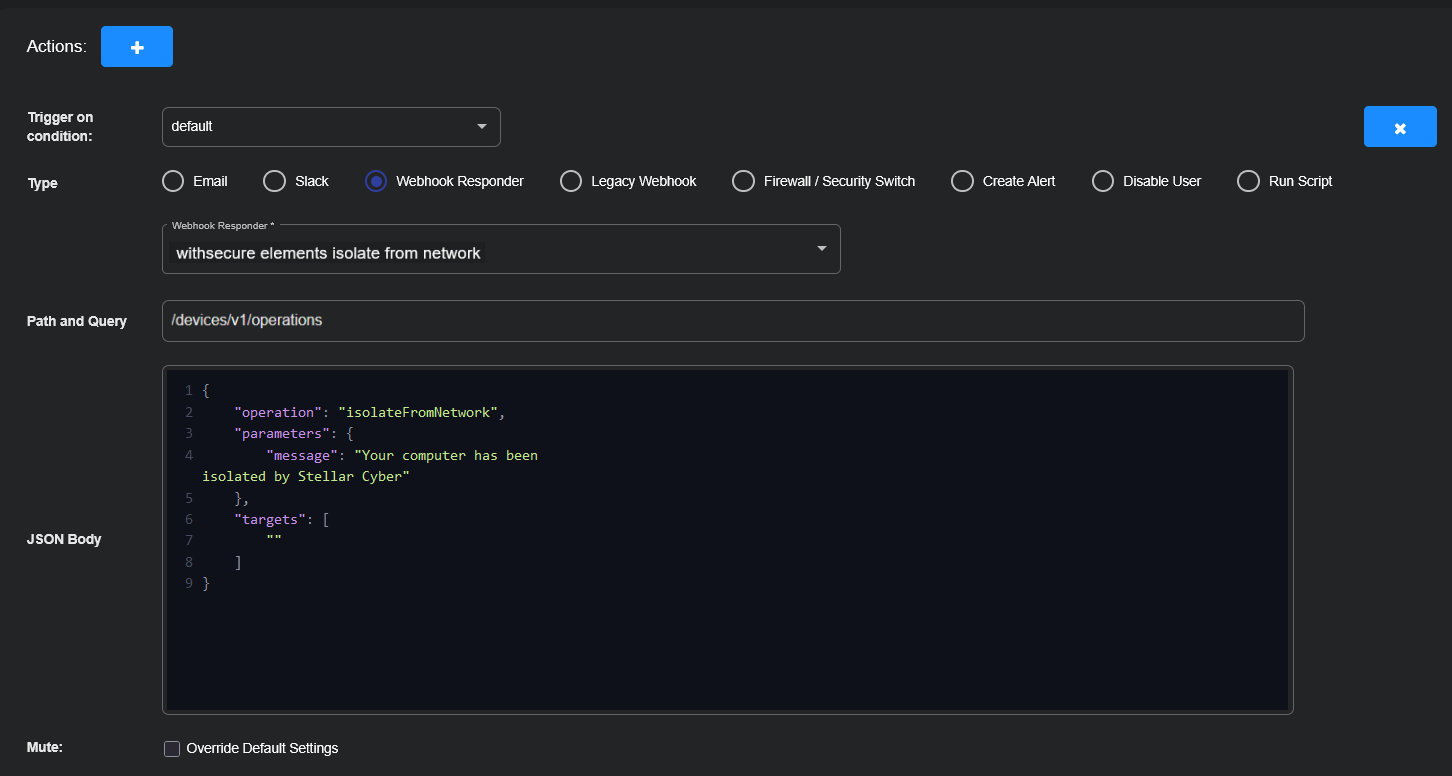The width and height of the screenshot is (1452, 776).
Task: Select the Webhook Responder radio button
Action: (x=376, y=181)
